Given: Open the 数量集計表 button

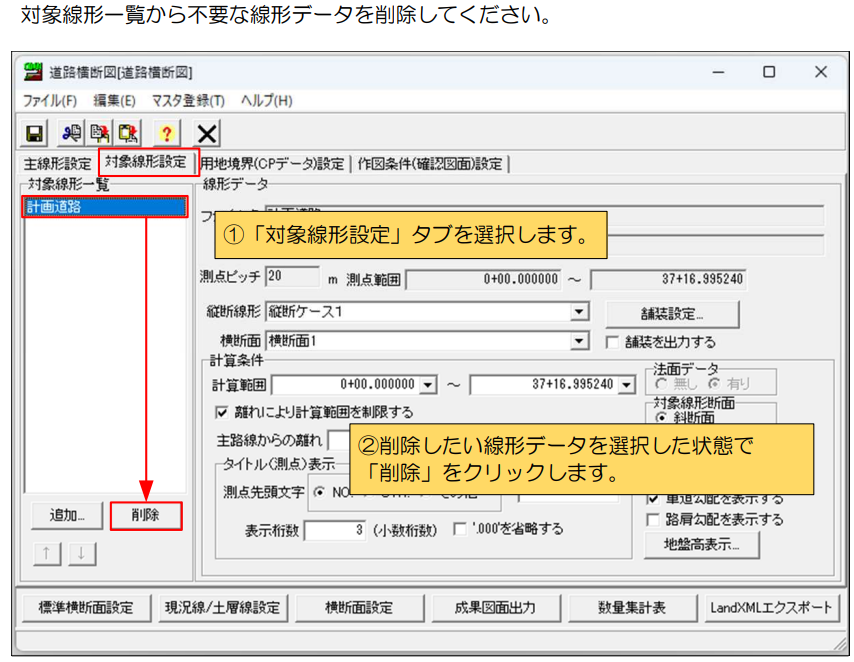Looking at the screenshot, I should click(632, 608).
